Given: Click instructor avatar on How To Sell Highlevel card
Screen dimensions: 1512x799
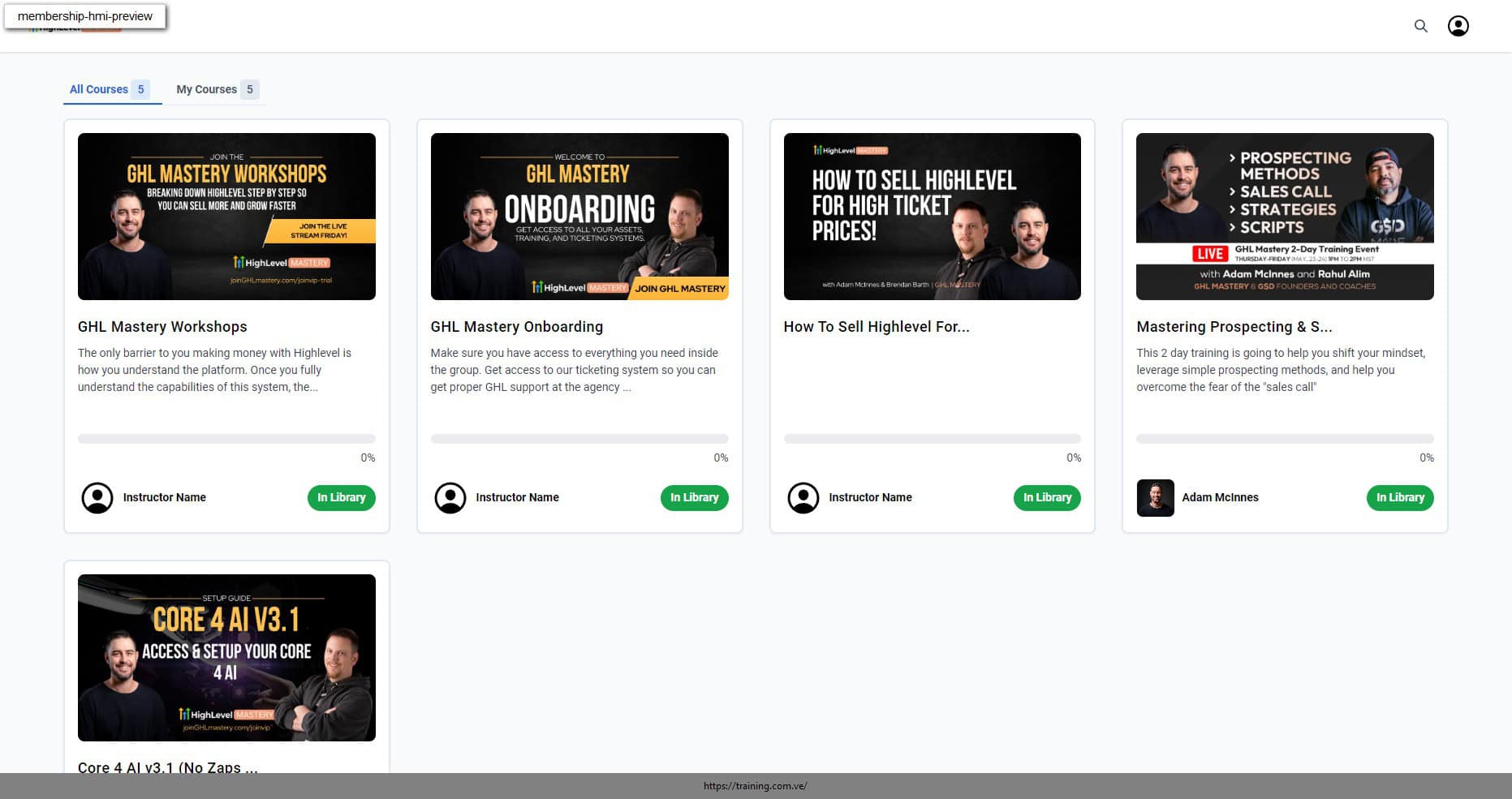Looking at the screenshot, I should coord(803,497).
